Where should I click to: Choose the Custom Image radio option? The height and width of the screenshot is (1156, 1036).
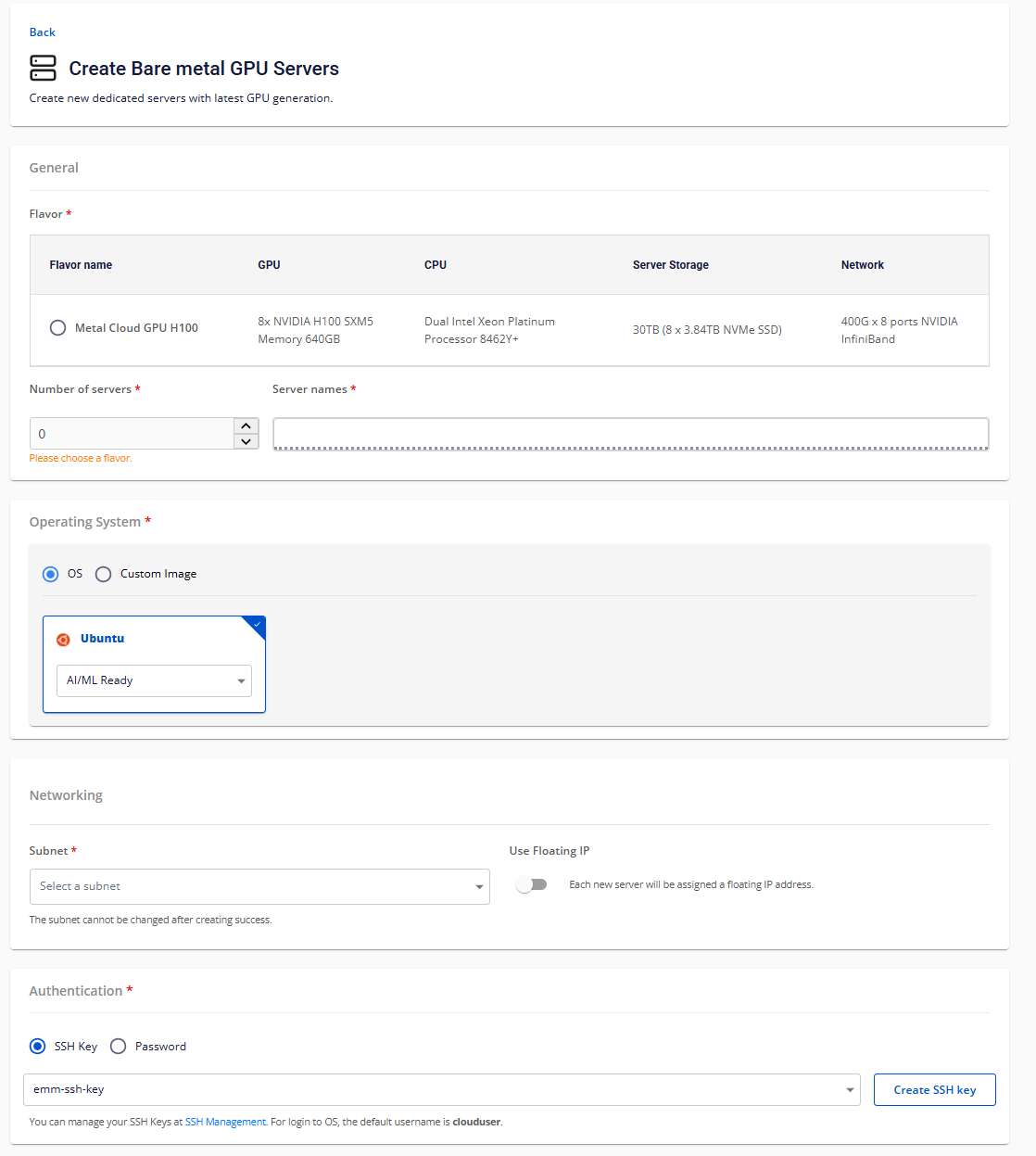coord(104,575)
